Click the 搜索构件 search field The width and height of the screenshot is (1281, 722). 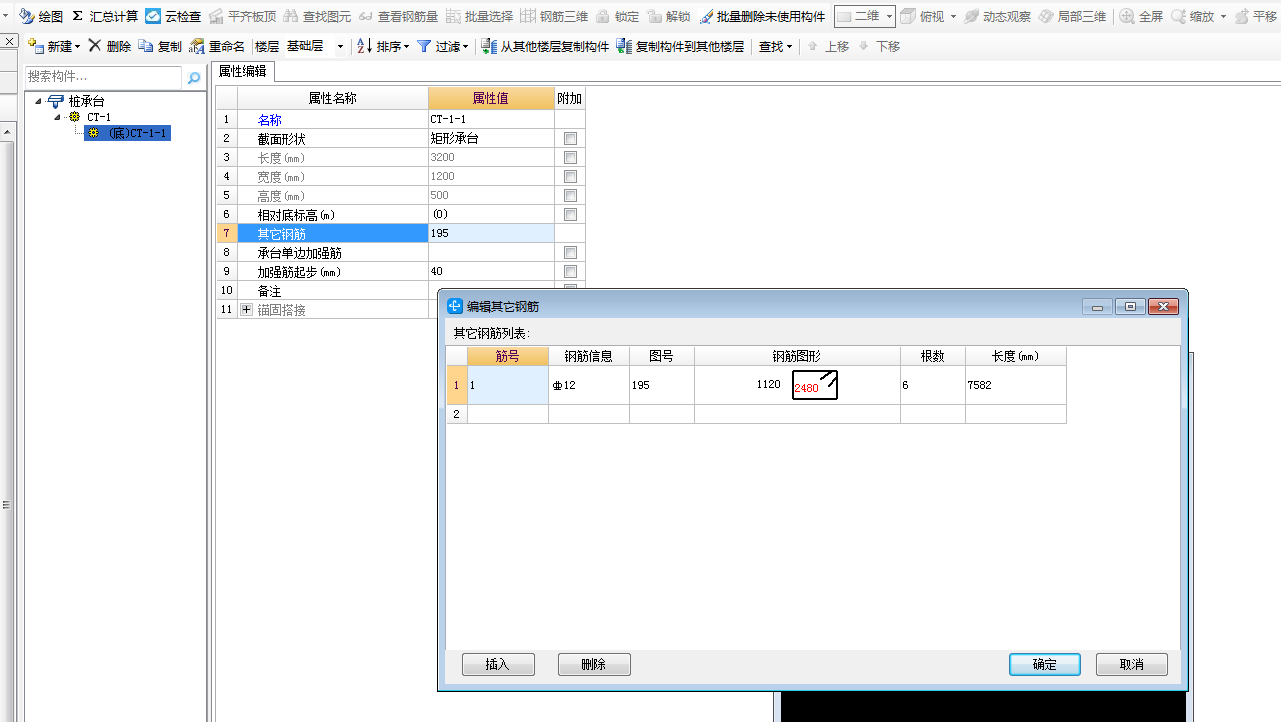pyautogui.click(x=104, y=77)
